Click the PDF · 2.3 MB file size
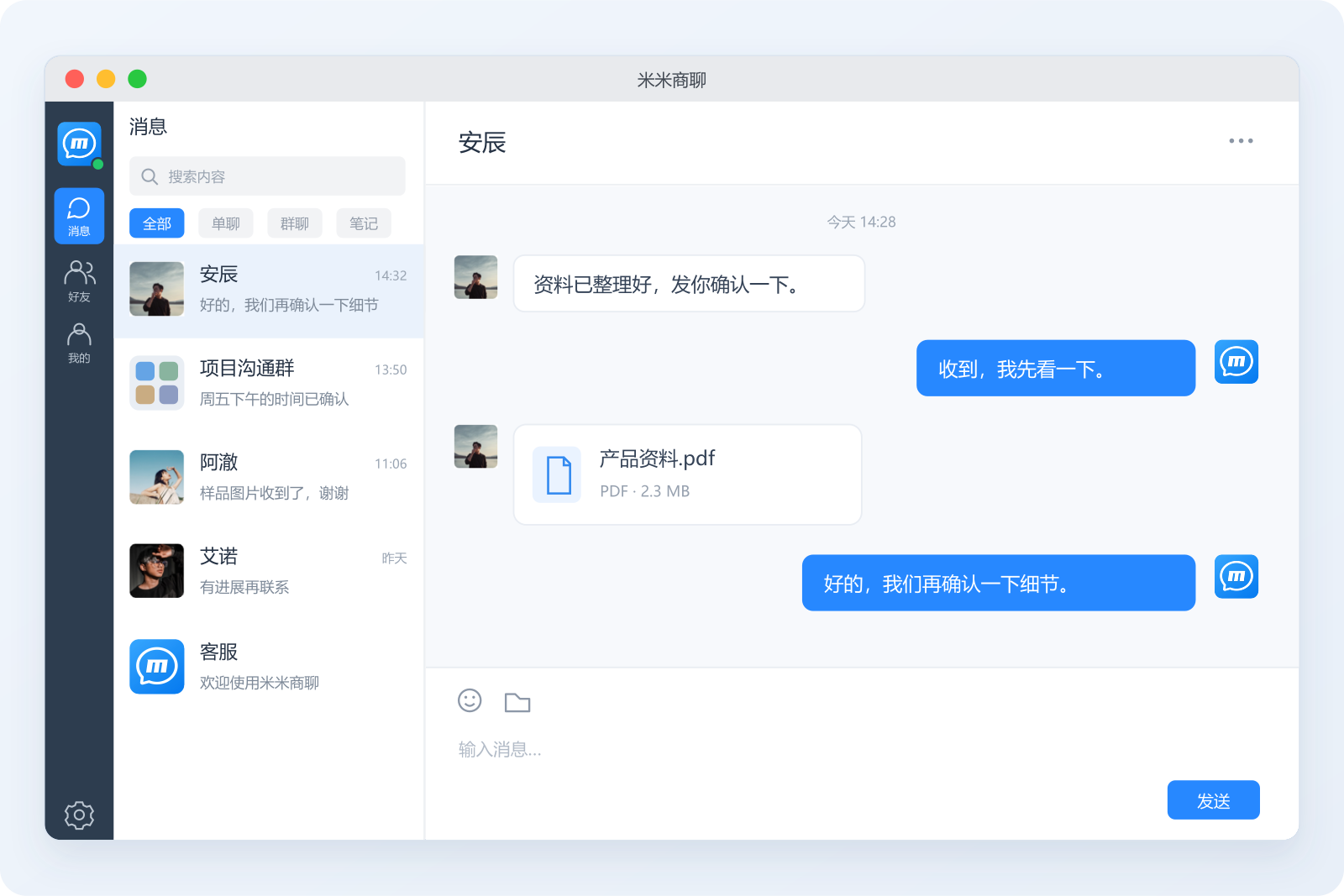The height and width of the screenshot is (896, 1344). point(644,491)
